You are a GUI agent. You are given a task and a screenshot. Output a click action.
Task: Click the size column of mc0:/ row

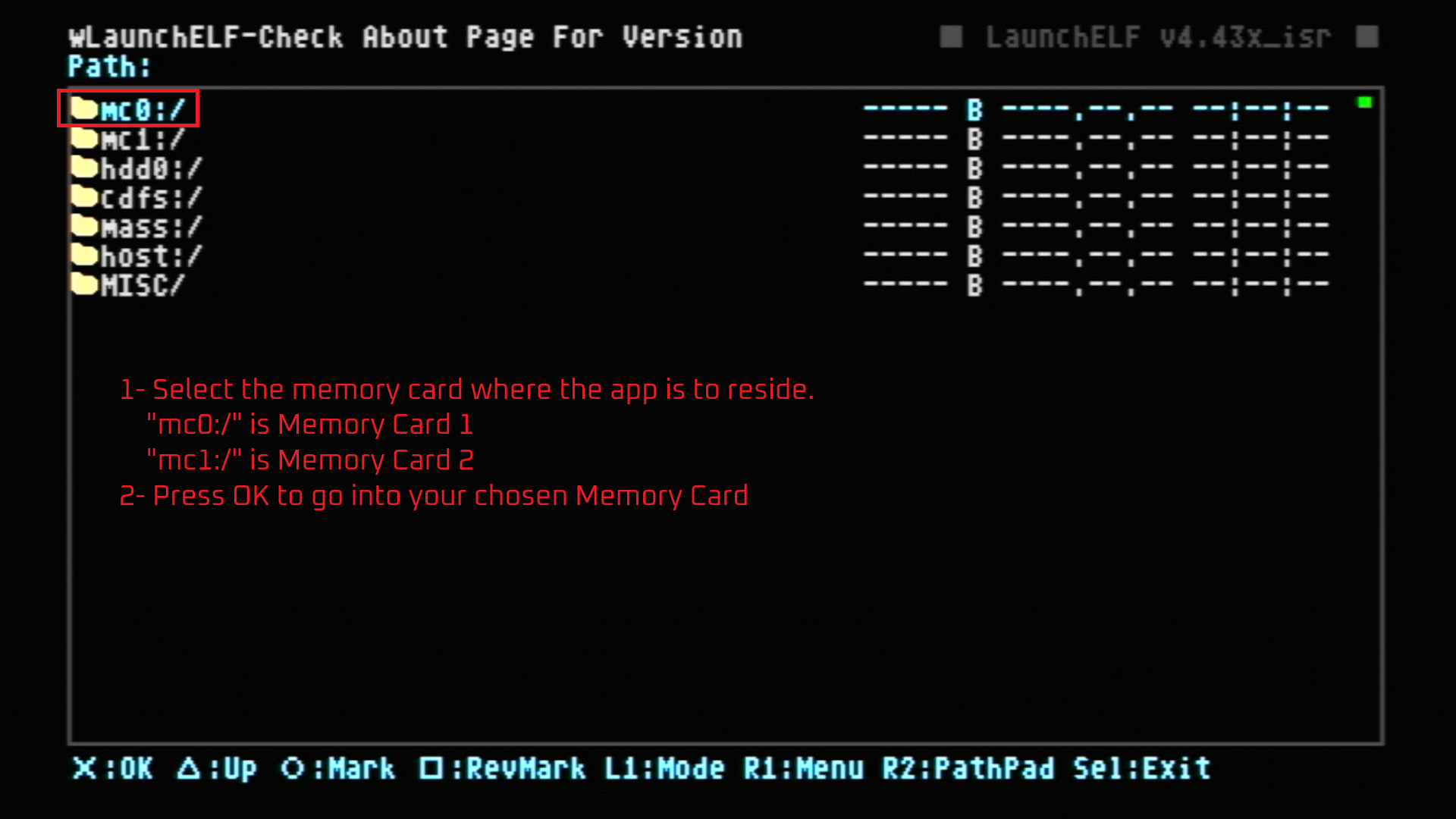(x=923, y=110)
